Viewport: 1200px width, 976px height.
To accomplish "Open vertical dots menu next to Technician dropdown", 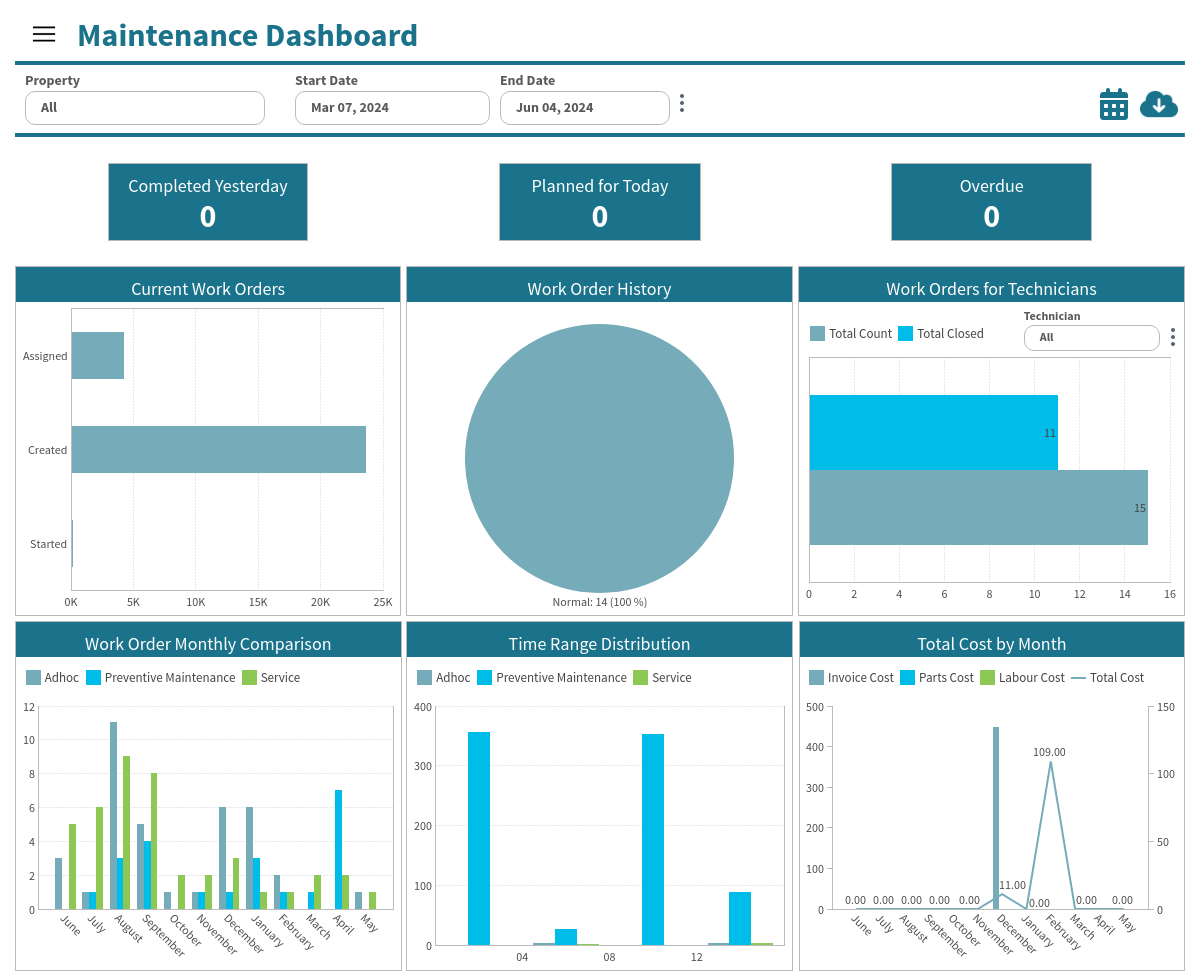I will pos(1173,337).
